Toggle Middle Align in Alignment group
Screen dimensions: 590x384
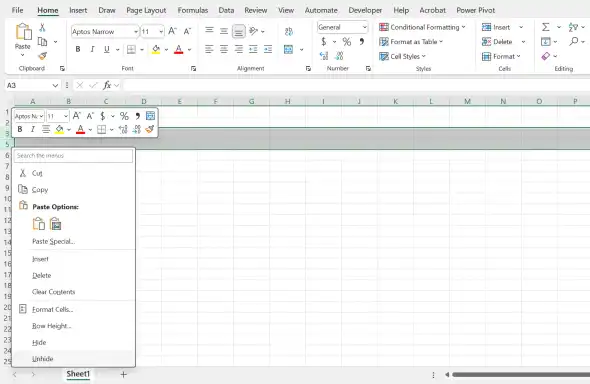224,31
